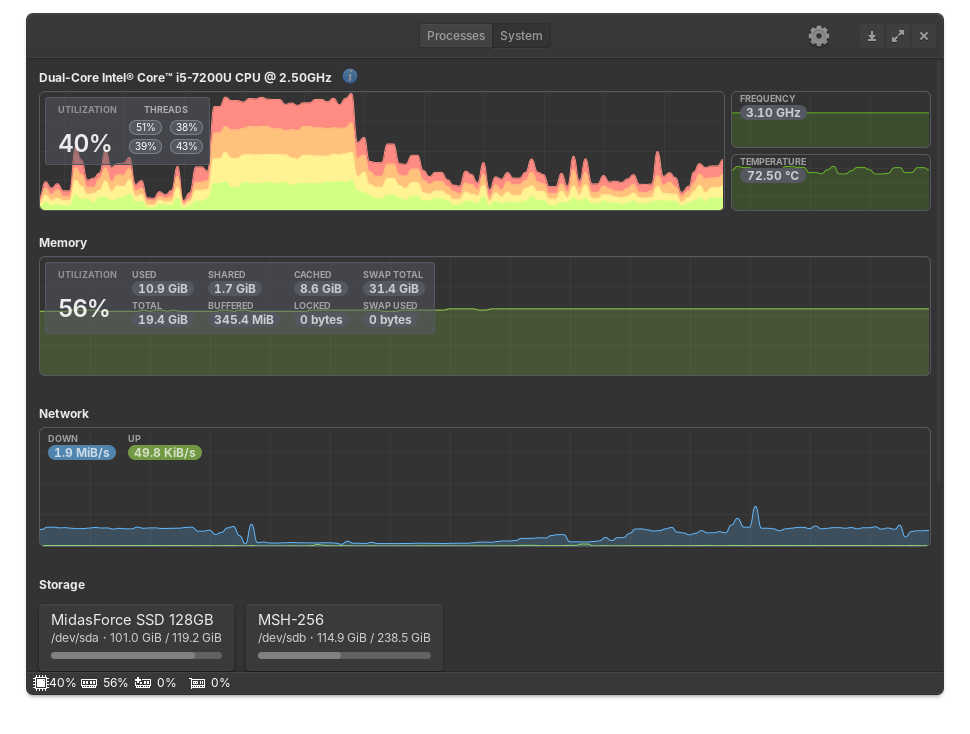Click the expand fullscreen arrows icon
970x734 pixels.
[898, 36]
